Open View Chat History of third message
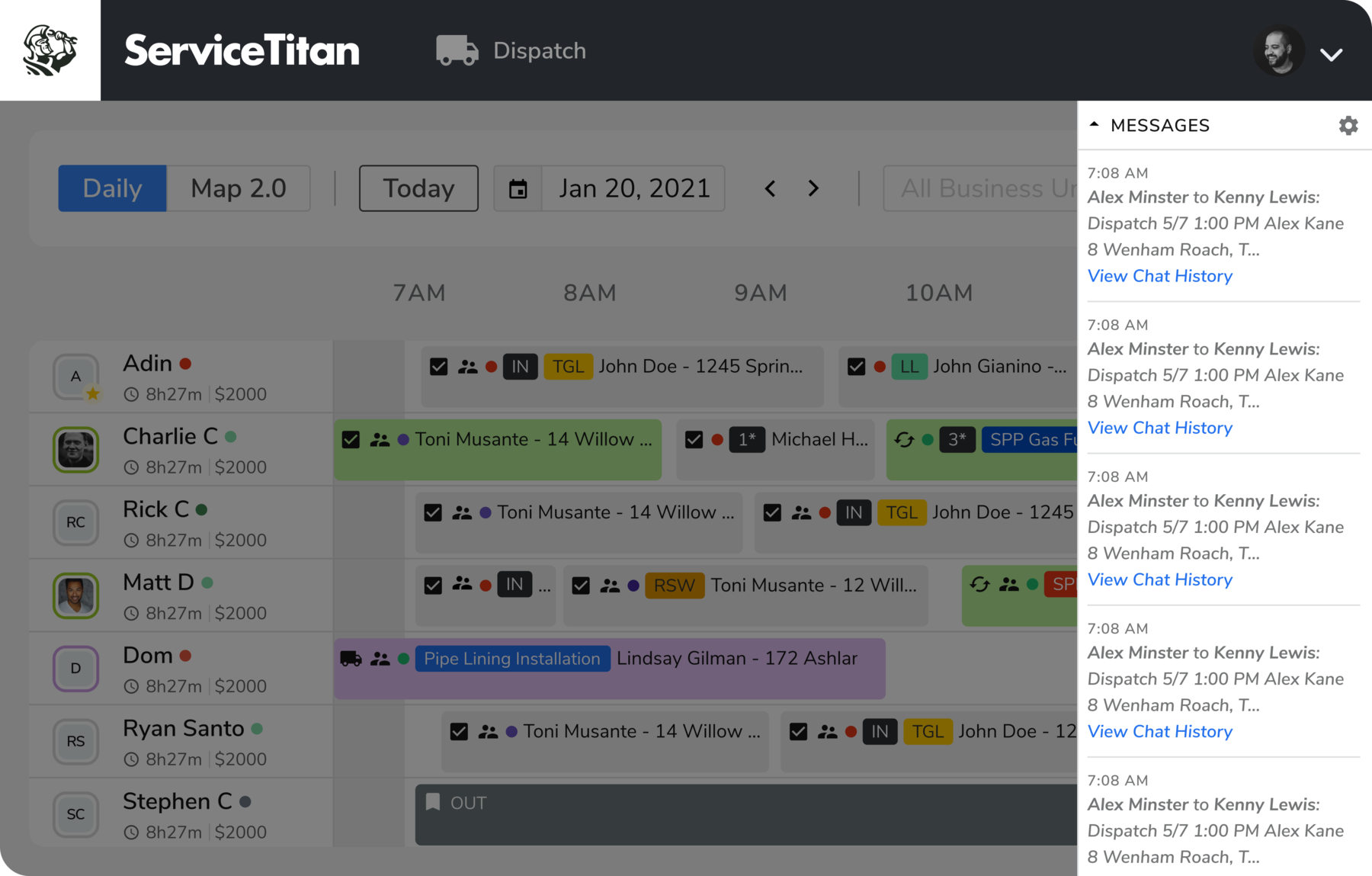The image size is (1372, 876). pos(1159,579)
